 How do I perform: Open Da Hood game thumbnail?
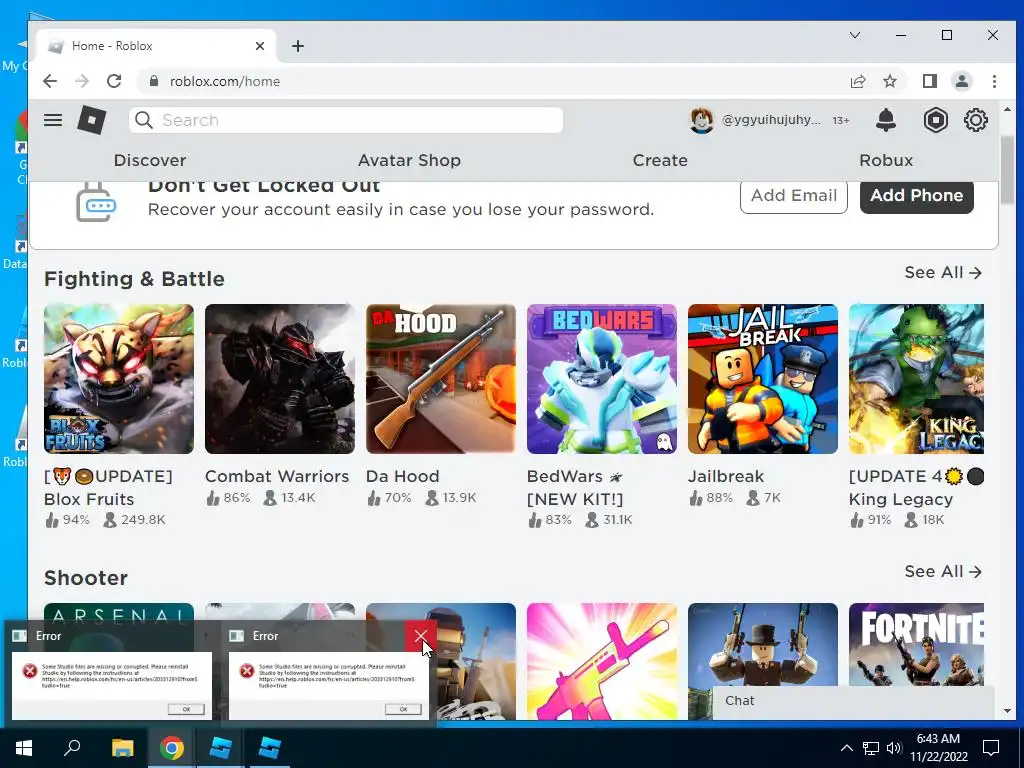click(441, 379)
